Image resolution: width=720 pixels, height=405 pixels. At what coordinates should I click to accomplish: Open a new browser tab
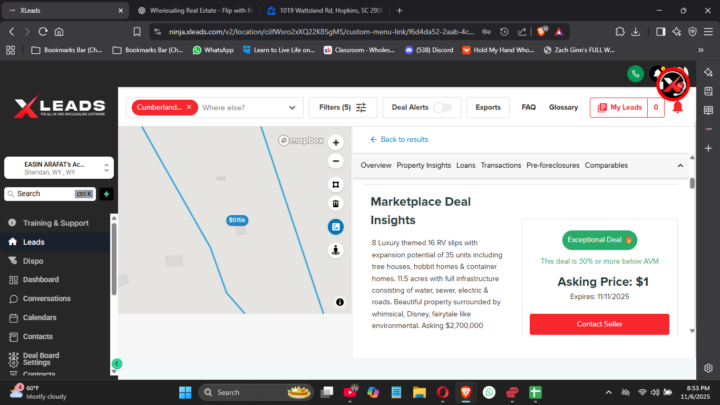(399, 11)
